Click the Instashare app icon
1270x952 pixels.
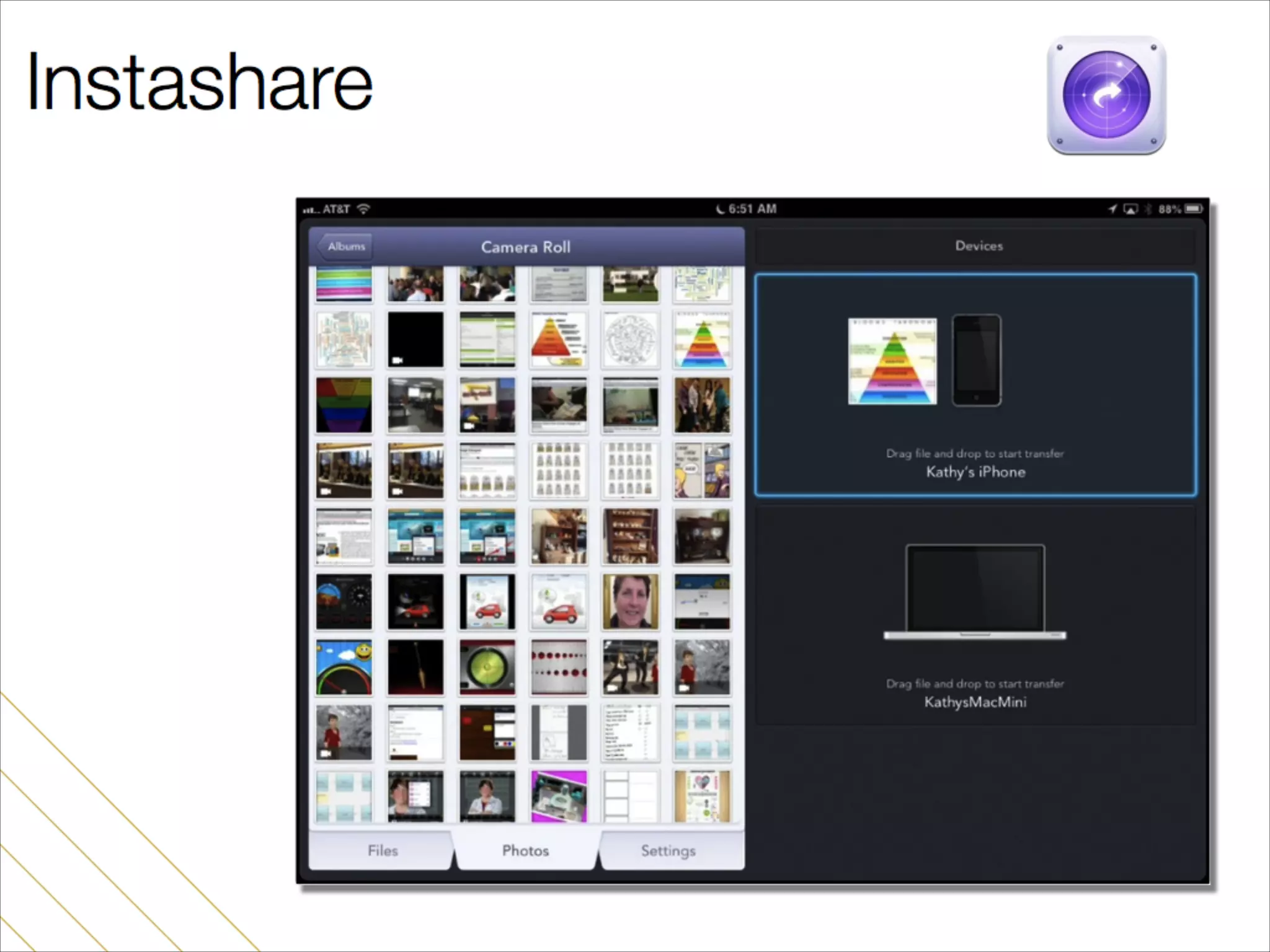[1106, 95]
